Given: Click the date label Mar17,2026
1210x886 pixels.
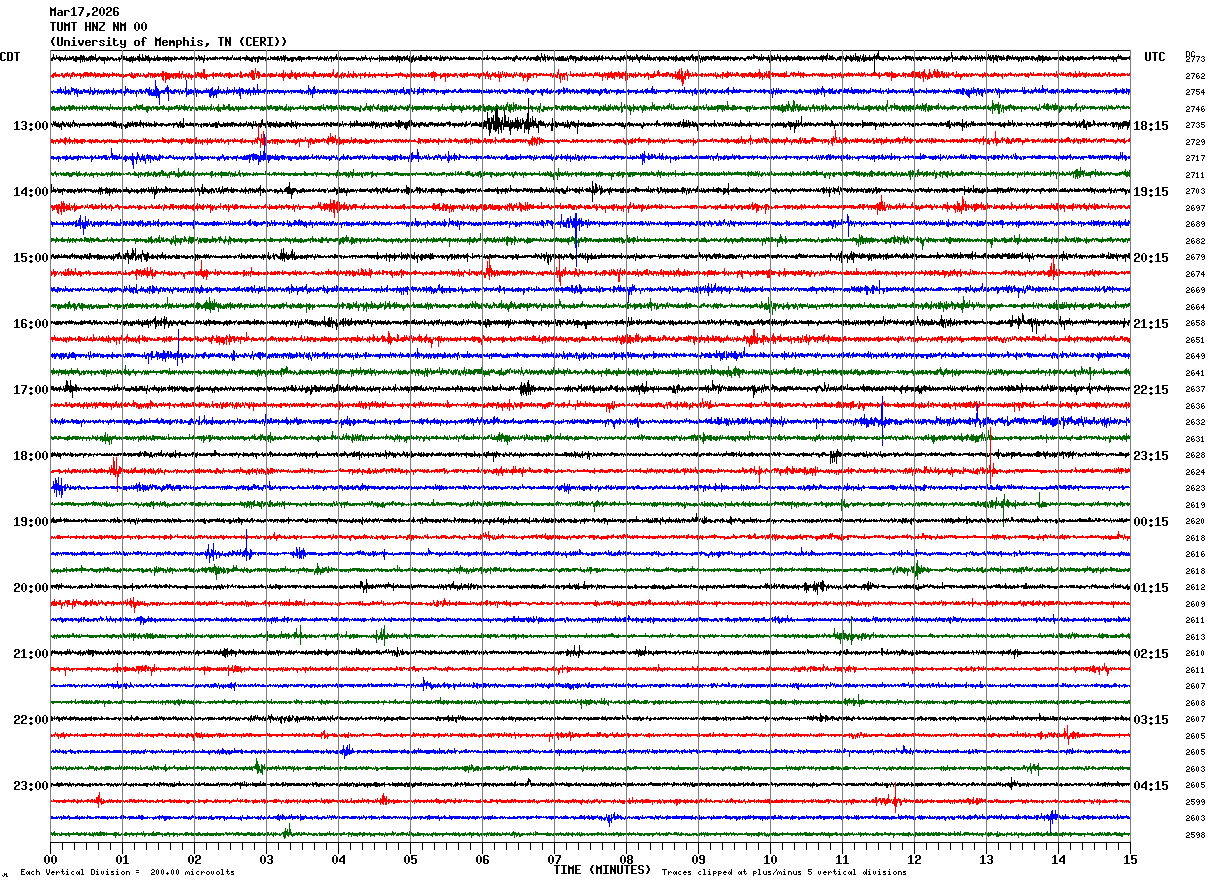Looking at the screenshot, I should coord(84,12).
